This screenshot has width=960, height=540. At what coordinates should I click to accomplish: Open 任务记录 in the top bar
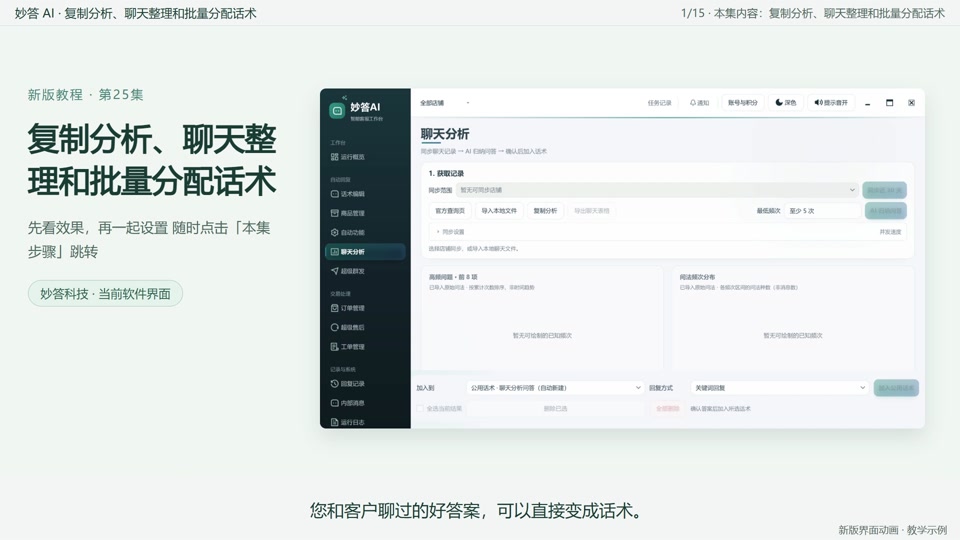pyautogui.click(x=659, y=103)
